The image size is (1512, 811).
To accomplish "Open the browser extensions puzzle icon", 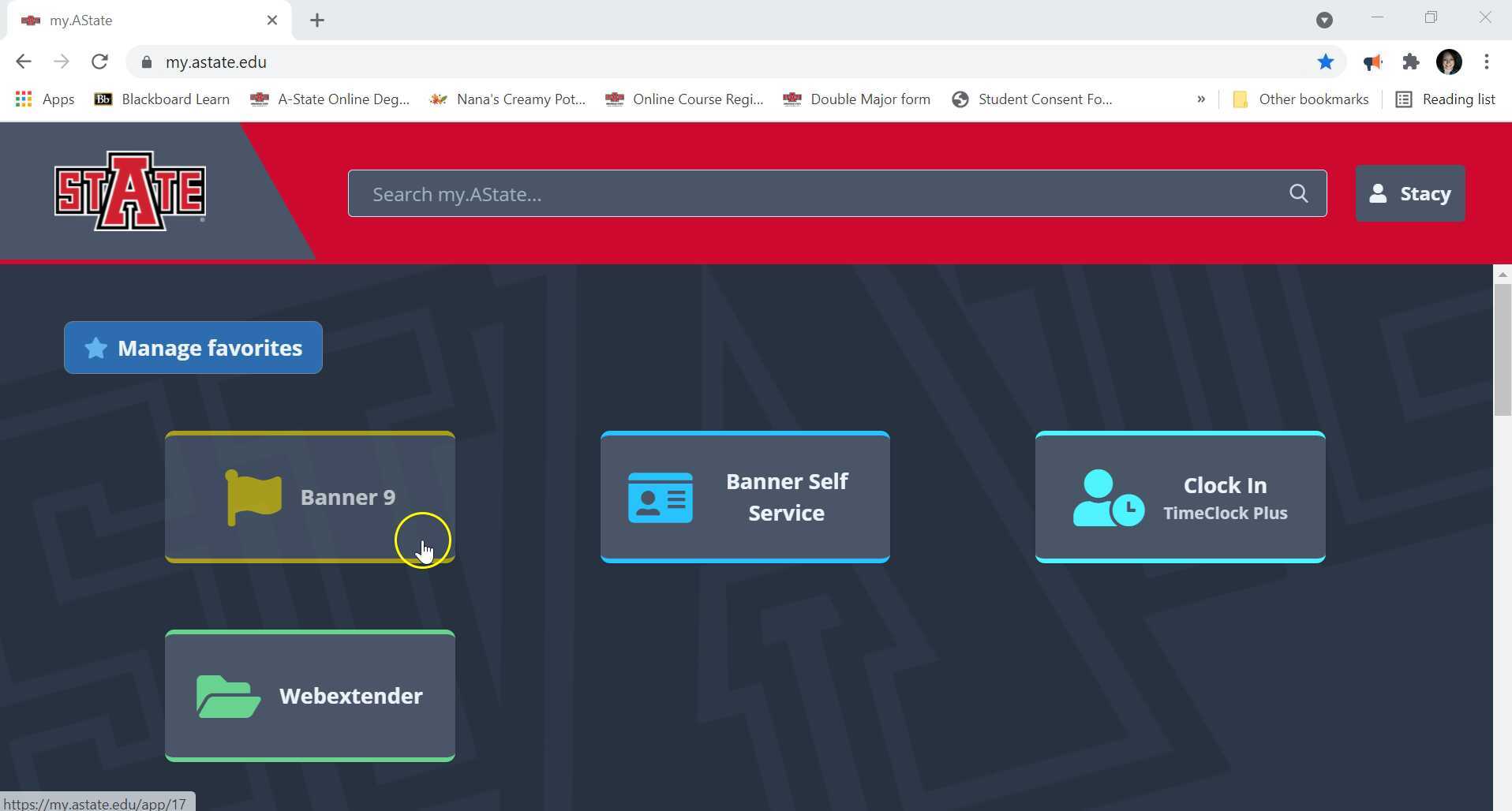I will pos(1410,62).
